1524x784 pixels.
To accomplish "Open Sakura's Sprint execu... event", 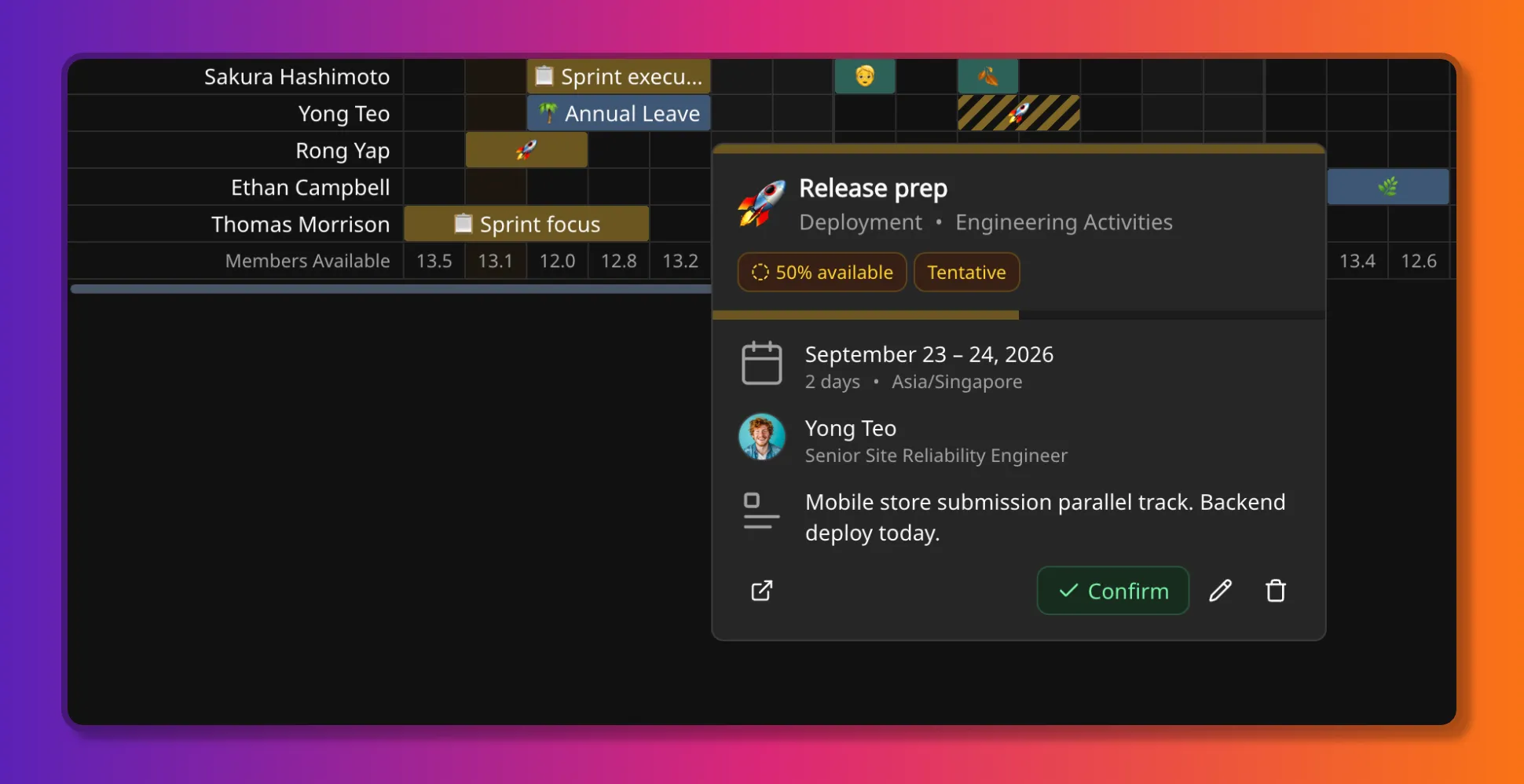I will (619, 76).
